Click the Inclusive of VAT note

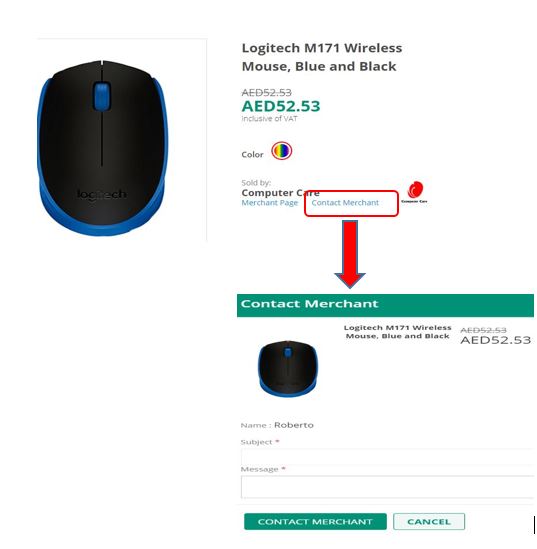point(269,119)
